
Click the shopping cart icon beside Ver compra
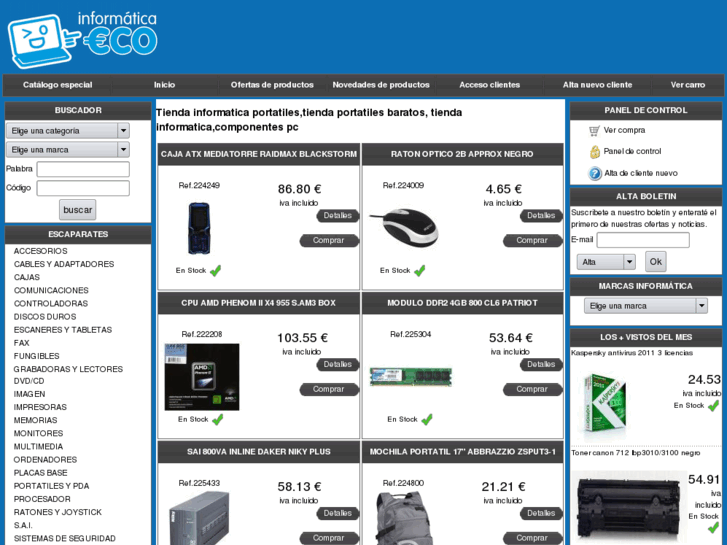(594, 131)
